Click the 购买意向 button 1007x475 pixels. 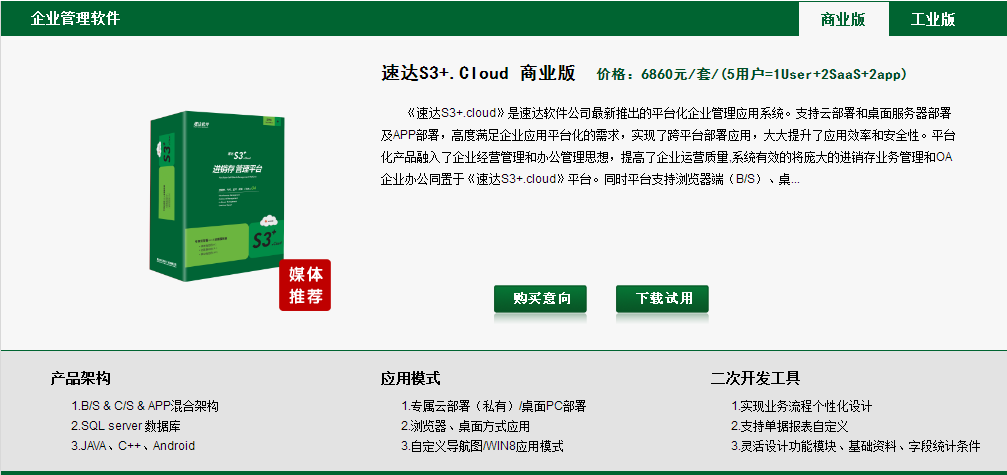[540, 298]
